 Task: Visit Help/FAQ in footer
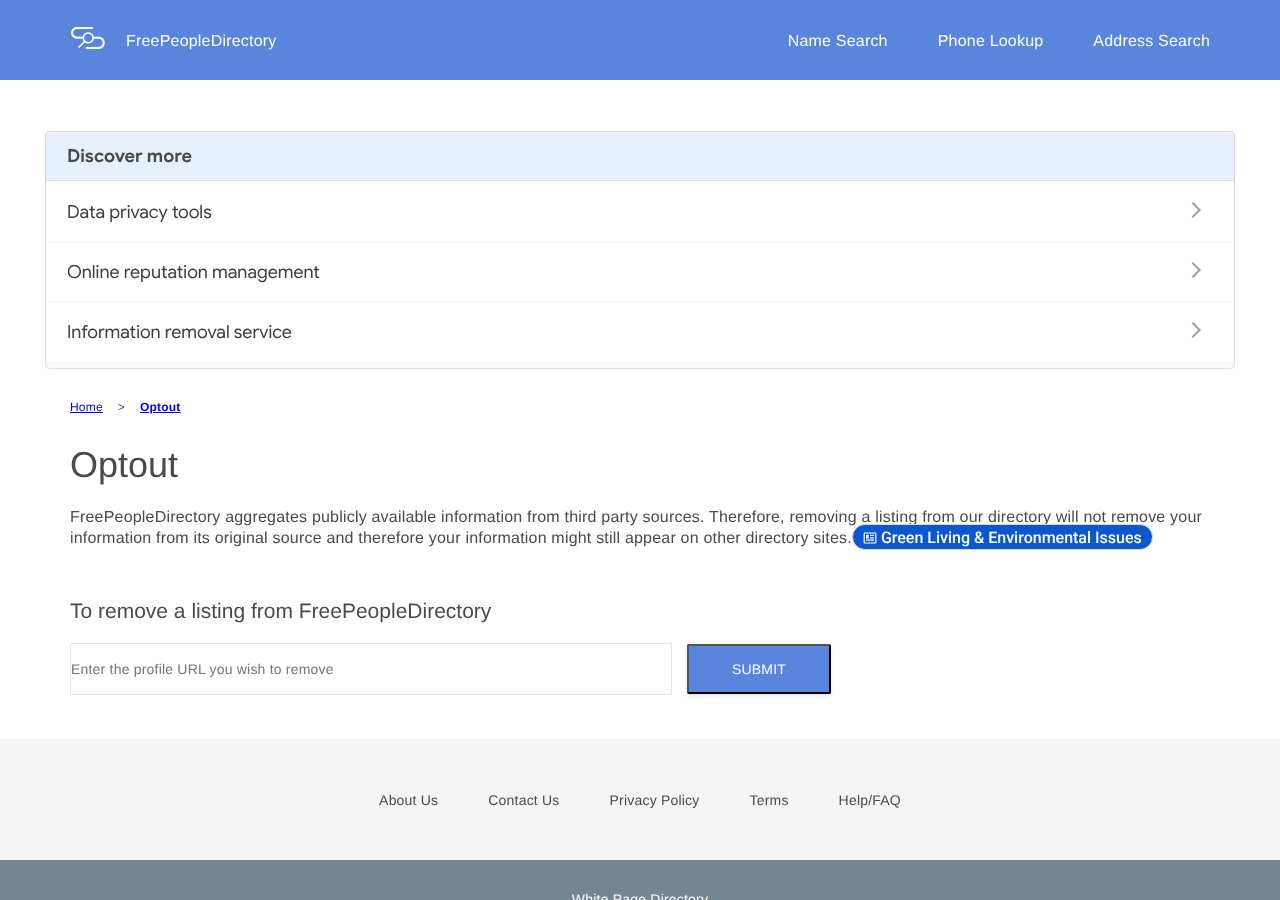(869, 800)
